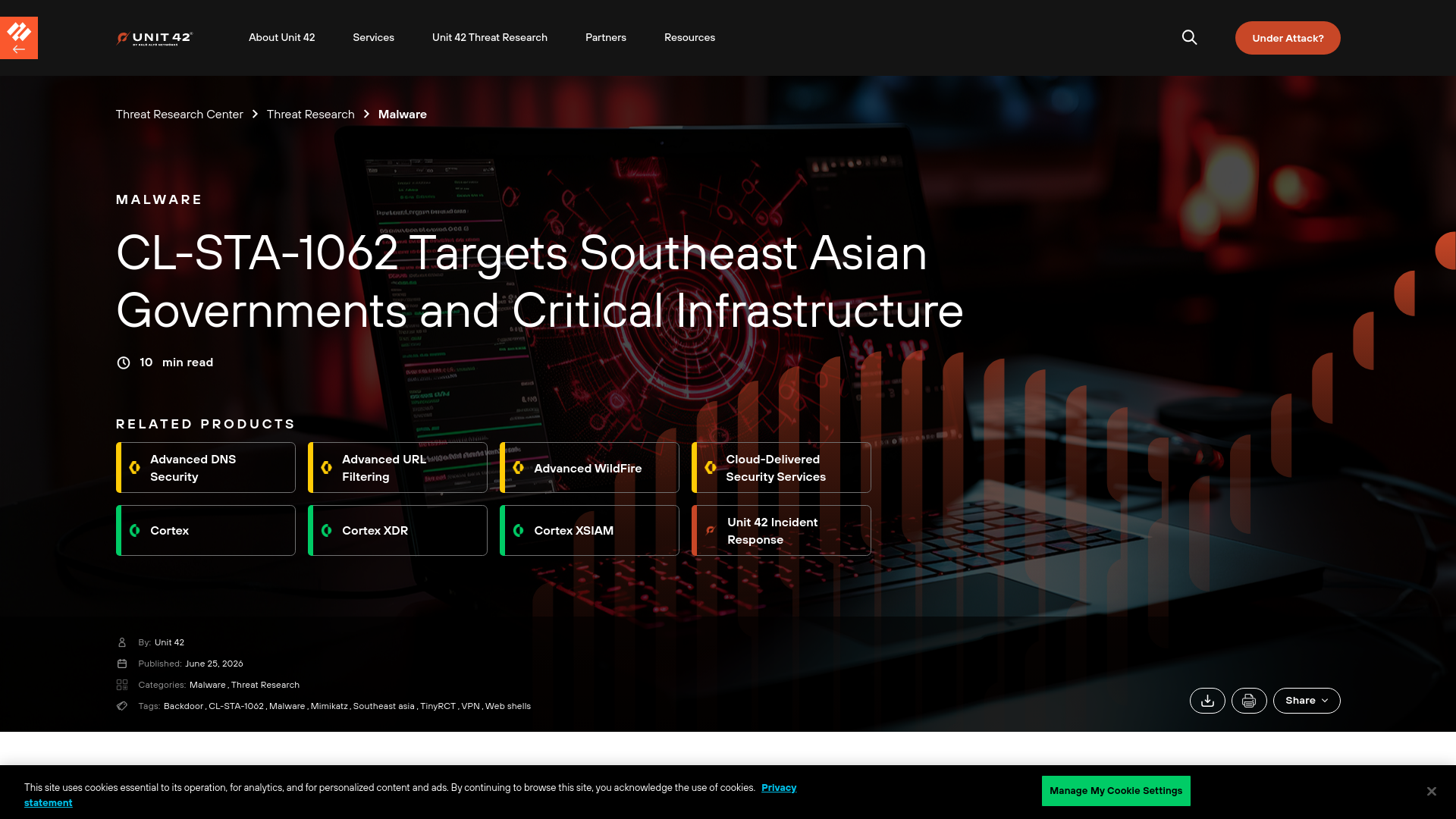Screen dimensions: 1456x819
Task: Open the Malware tag
Action: 287,706
